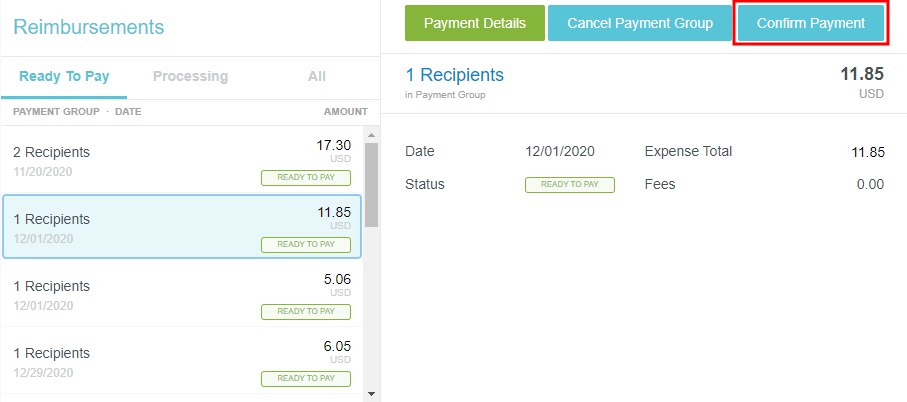Click Ready To Pay badge on 17.30 group
Image resolution: width=907 pixels, height=402 pixels.
click(x=306, y=178)
